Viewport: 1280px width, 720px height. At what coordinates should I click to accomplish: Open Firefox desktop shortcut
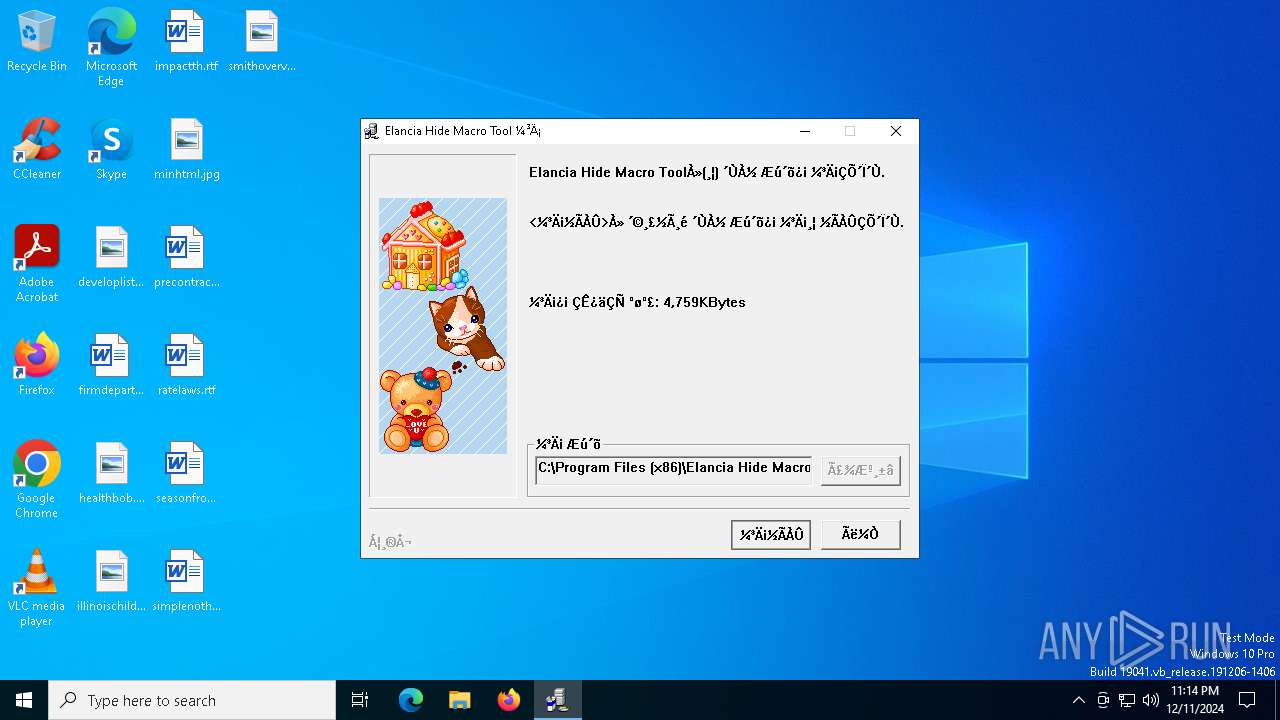tap(37, 366)
